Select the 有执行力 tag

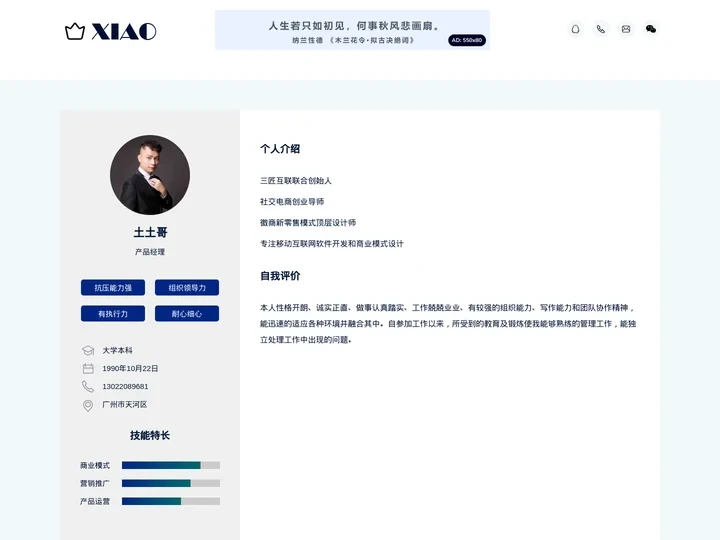point(113,314)
